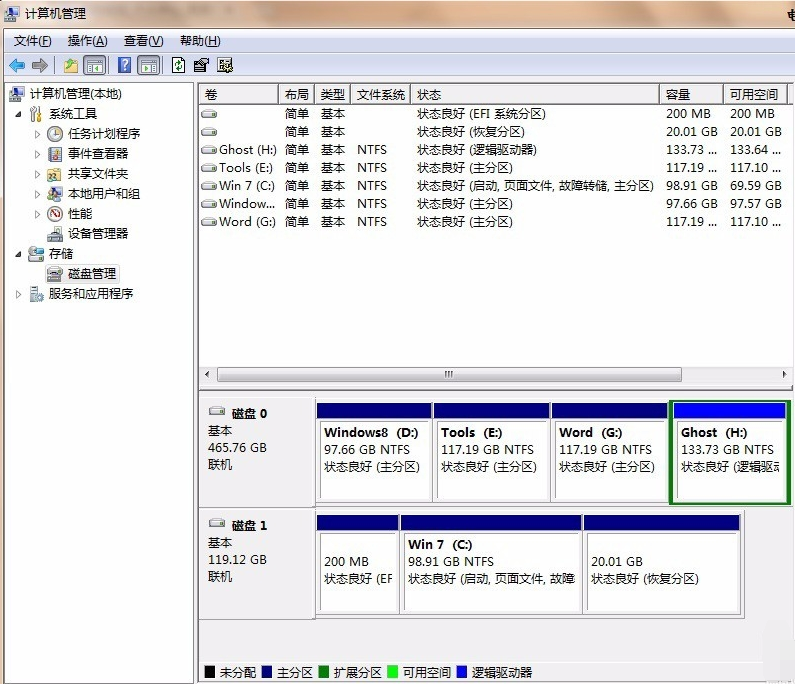
Task: Toggle the Show/Hide Console Tree toolbar button
Action: [95, 65]
